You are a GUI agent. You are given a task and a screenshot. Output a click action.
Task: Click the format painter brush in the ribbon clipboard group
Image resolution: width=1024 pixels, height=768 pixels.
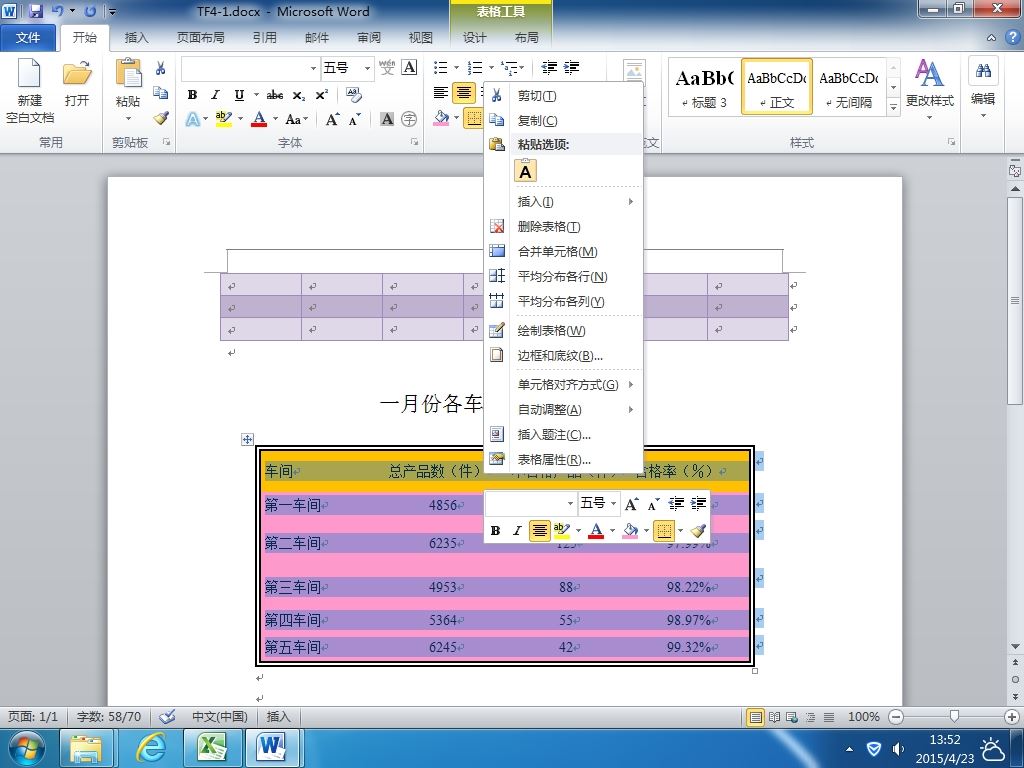coord(161,118)
